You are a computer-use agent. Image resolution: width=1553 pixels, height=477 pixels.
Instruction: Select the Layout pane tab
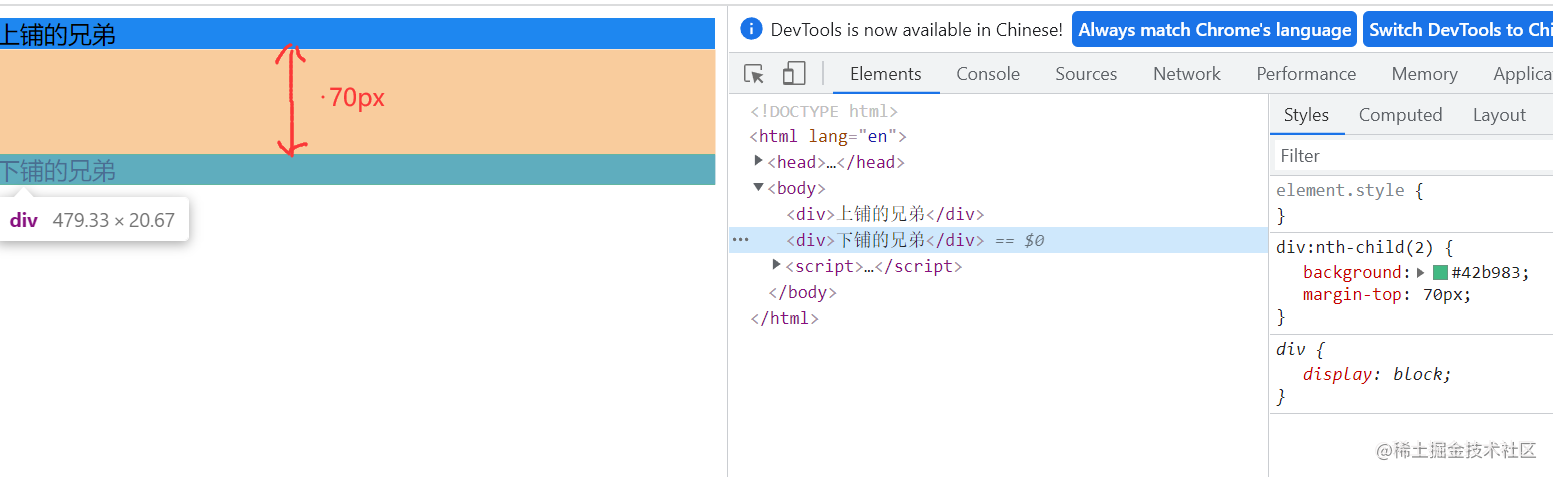pos(1499,115)
